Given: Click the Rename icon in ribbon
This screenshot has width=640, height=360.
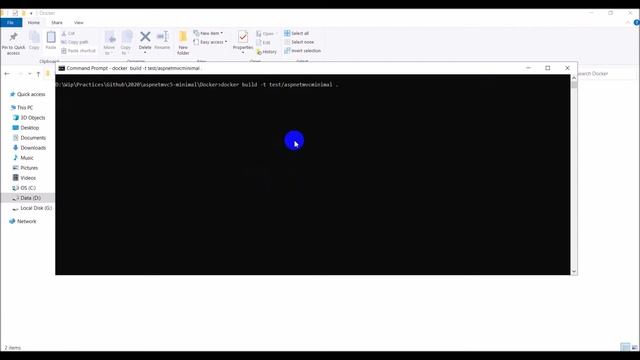Looking at the screenshot, I should coord(162,40).
